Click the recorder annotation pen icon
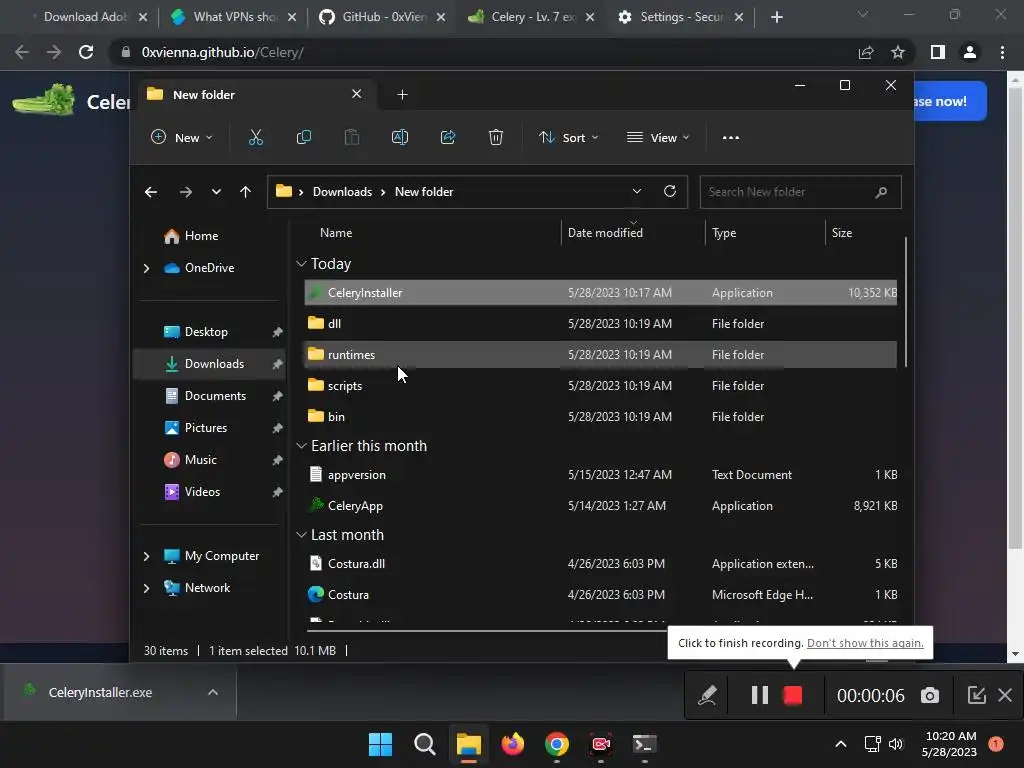Image resolution: width=1024 pixels, height=768 pixels. tap(707, 696)
